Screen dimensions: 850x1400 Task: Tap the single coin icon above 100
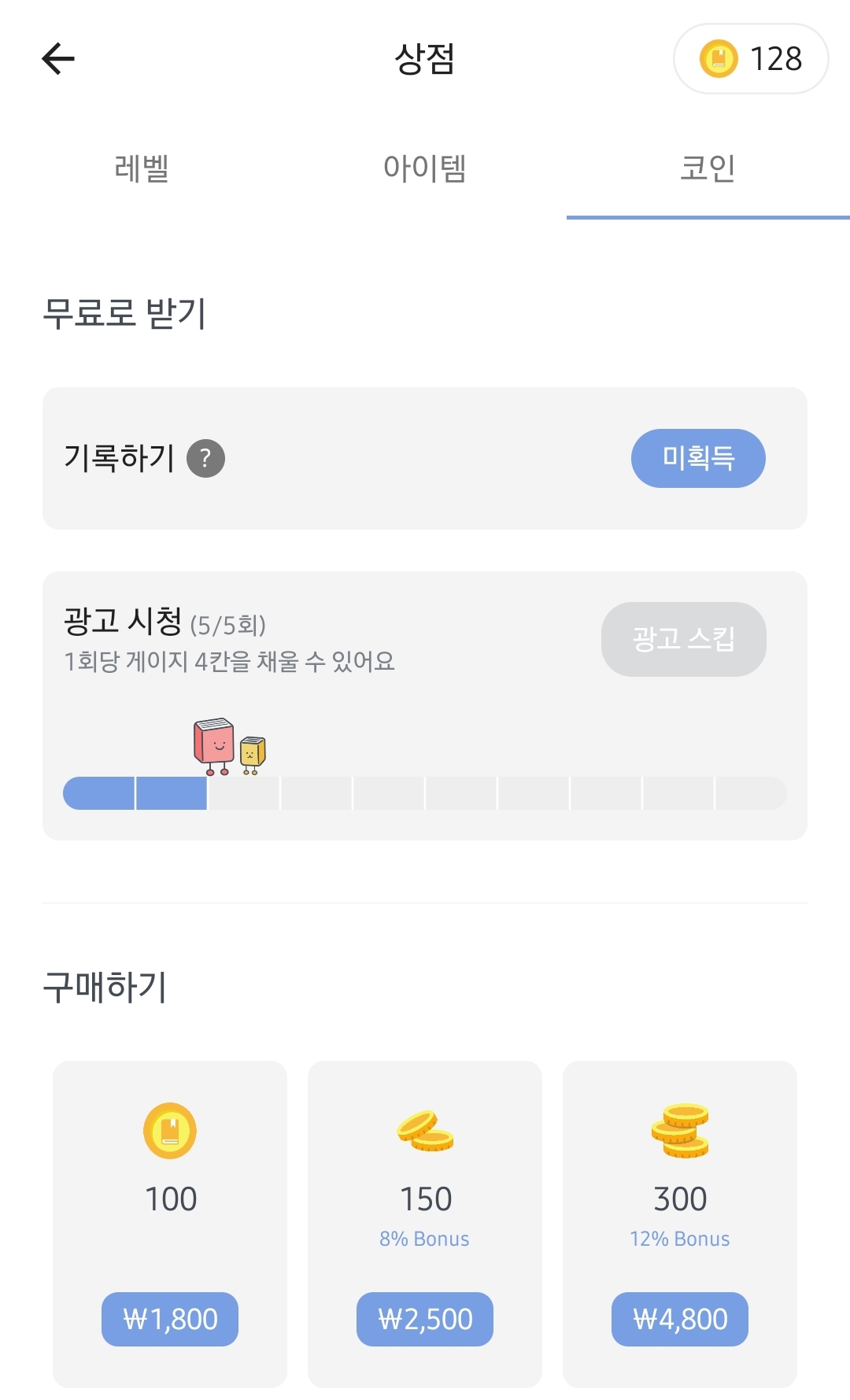coord(170,1131)
